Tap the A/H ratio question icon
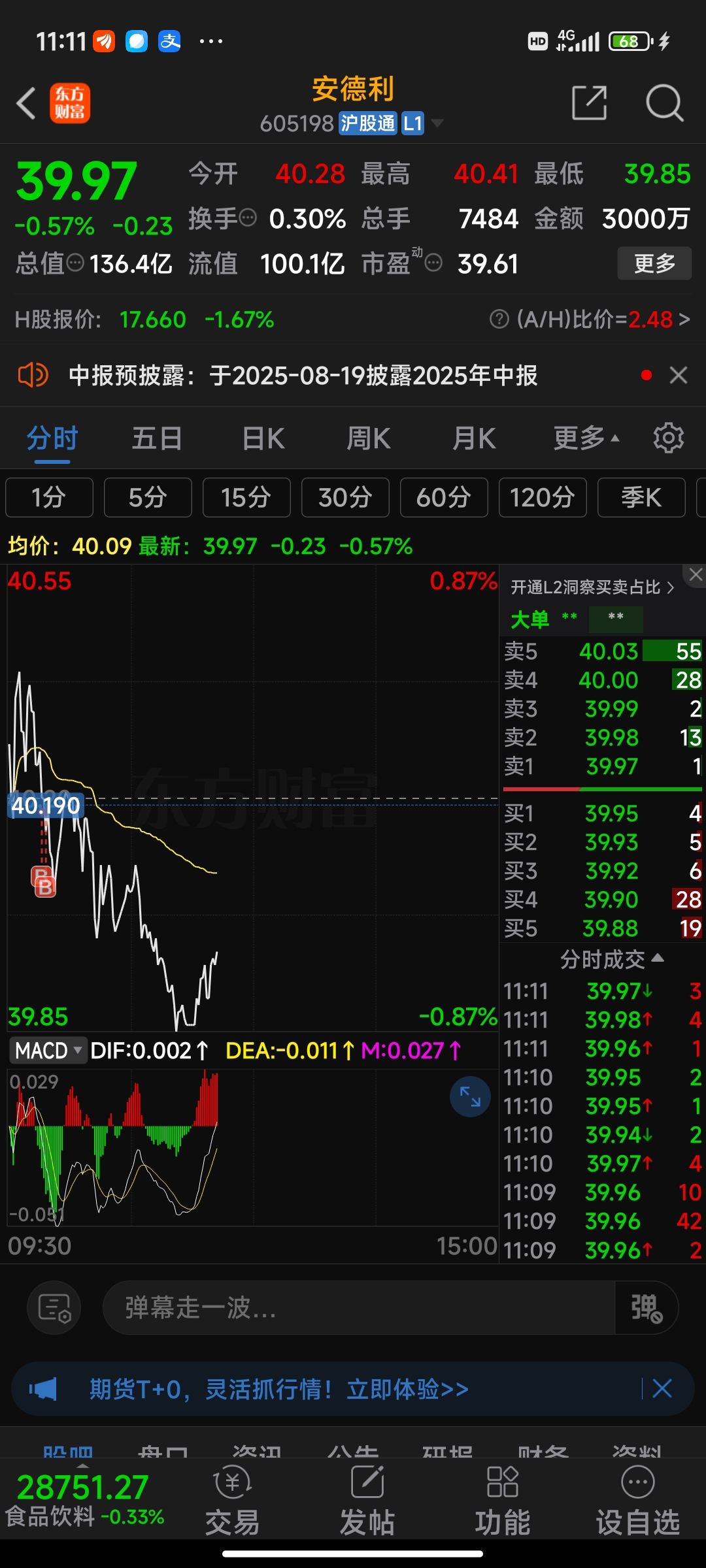The height and width of the screenshot is (1568, 706). tap(499, 319)
